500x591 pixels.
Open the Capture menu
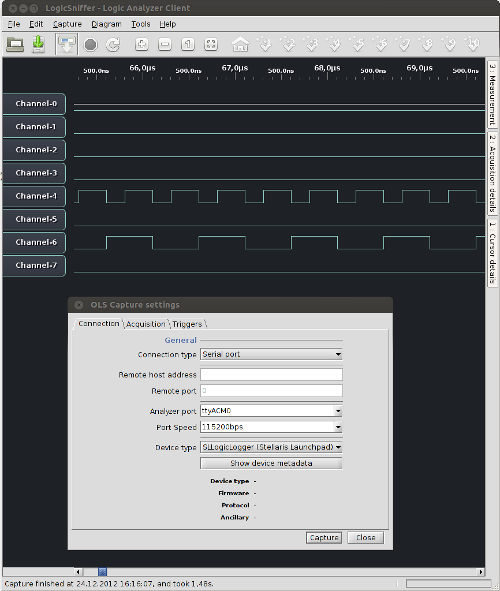tap(67, 24)
